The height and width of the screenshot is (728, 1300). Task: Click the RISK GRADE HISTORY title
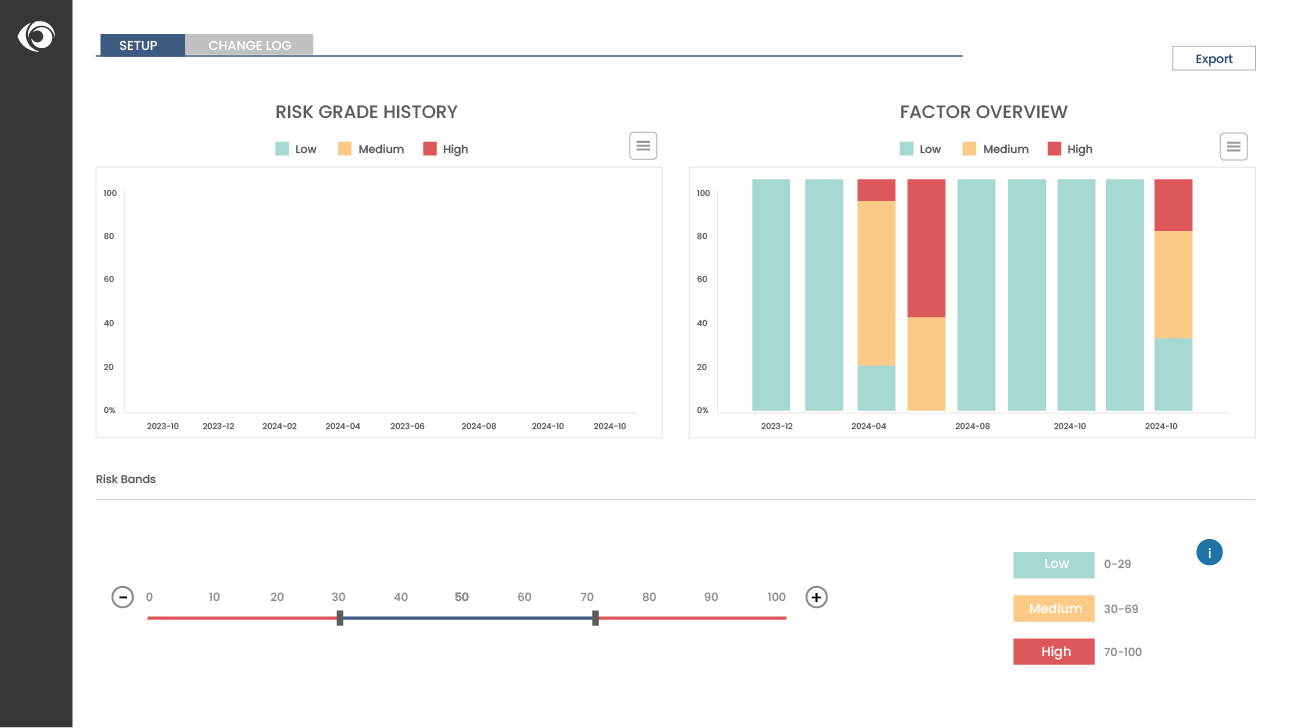[x=367, y=112]
